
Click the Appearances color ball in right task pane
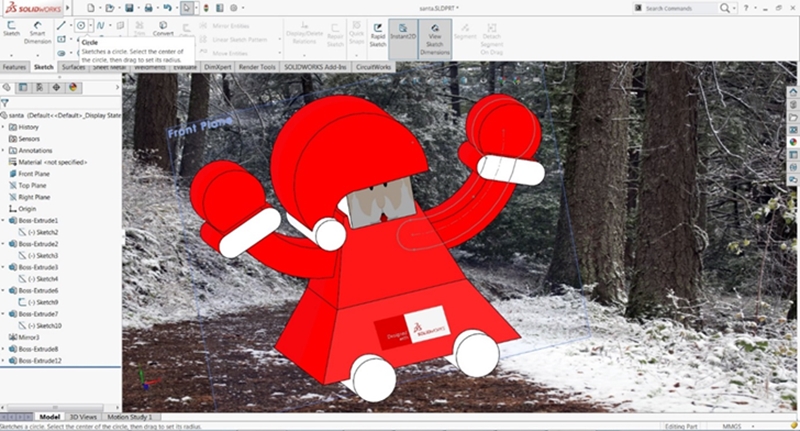[793, 142]
